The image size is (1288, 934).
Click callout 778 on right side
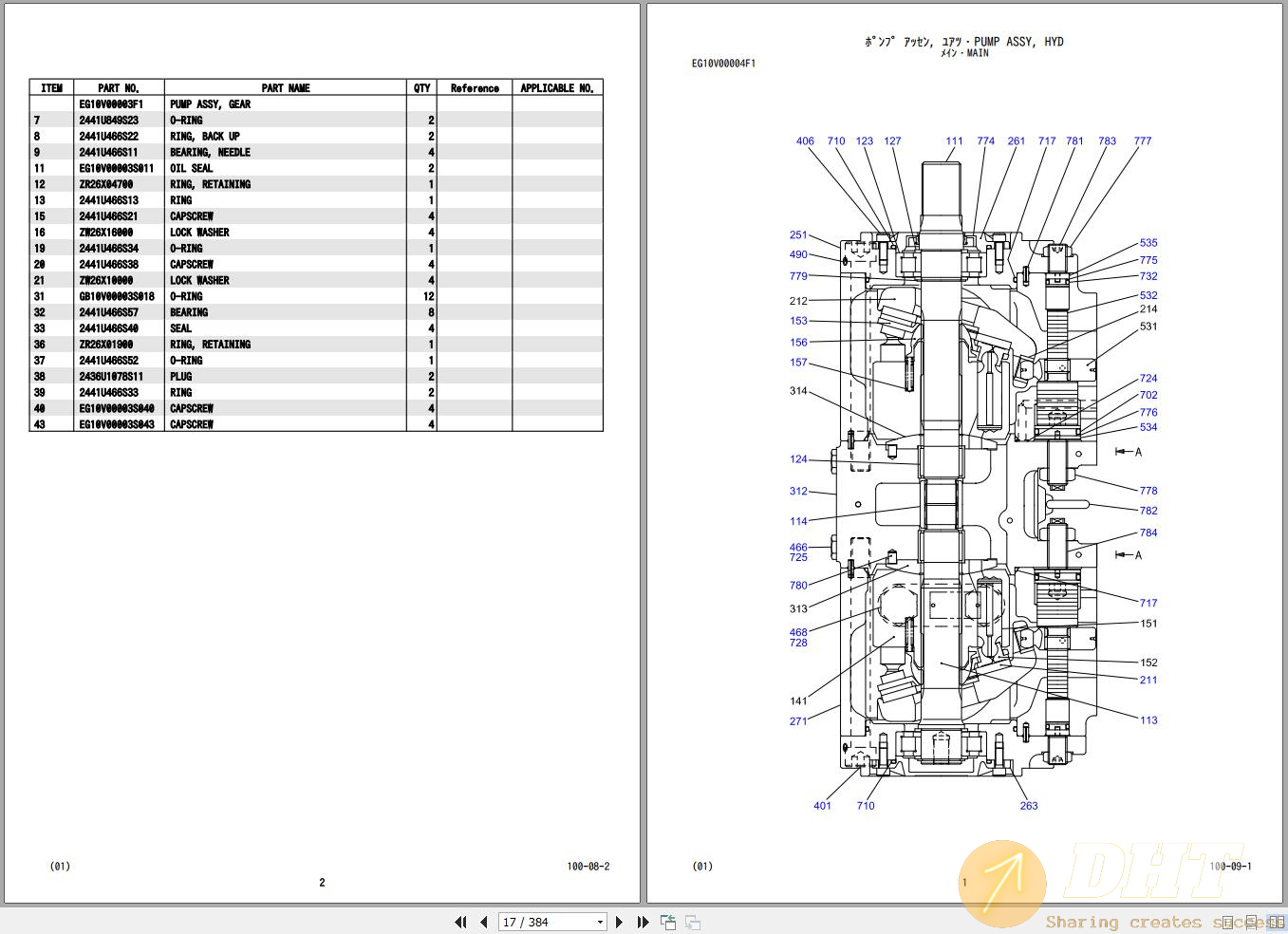pos(1148,491)
